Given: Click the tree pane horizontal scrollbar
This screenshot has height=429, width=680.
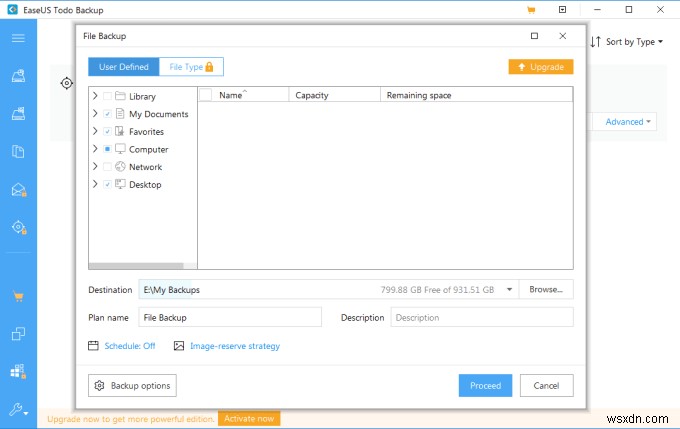Looking at the screenshot, I should pyautogui.click(x=136, y=265).
